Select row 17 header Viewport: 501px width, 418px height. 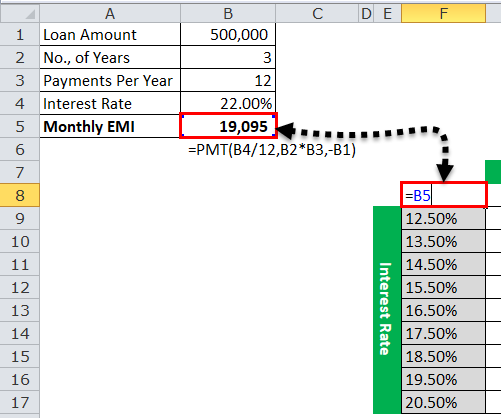click(20, 402)
